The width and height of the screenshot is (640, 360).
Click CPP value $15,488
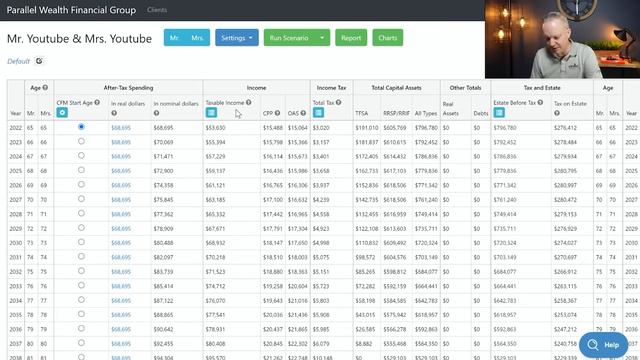click(x=273, y=128)
